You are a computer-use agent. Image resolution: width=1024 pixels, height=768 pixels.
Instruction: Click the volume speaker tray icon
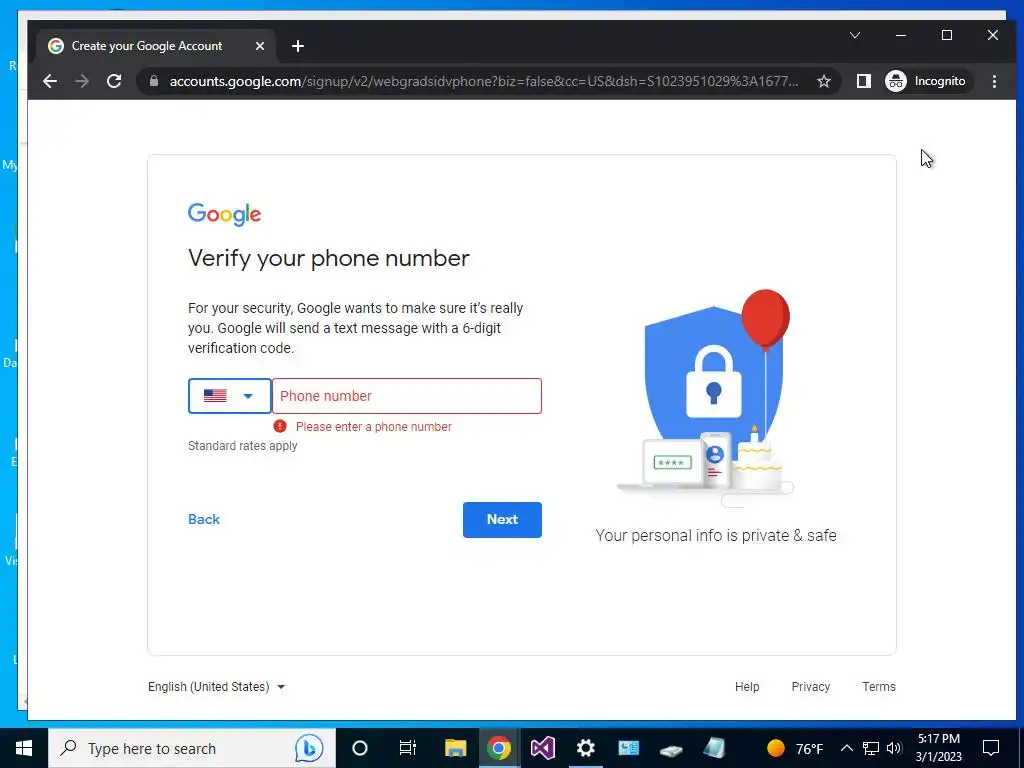click(x=894, y=748)
